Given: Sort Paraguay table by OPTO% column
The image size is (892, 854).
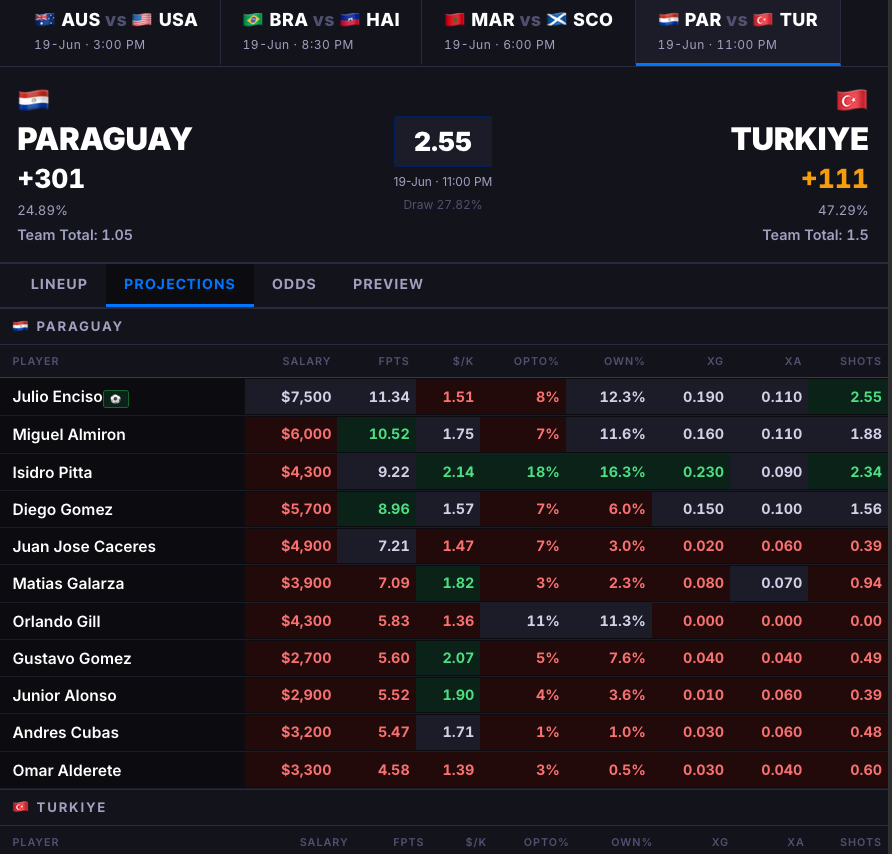Looking at the screenshot, I should pyautogui.click(x=536, y=361).
